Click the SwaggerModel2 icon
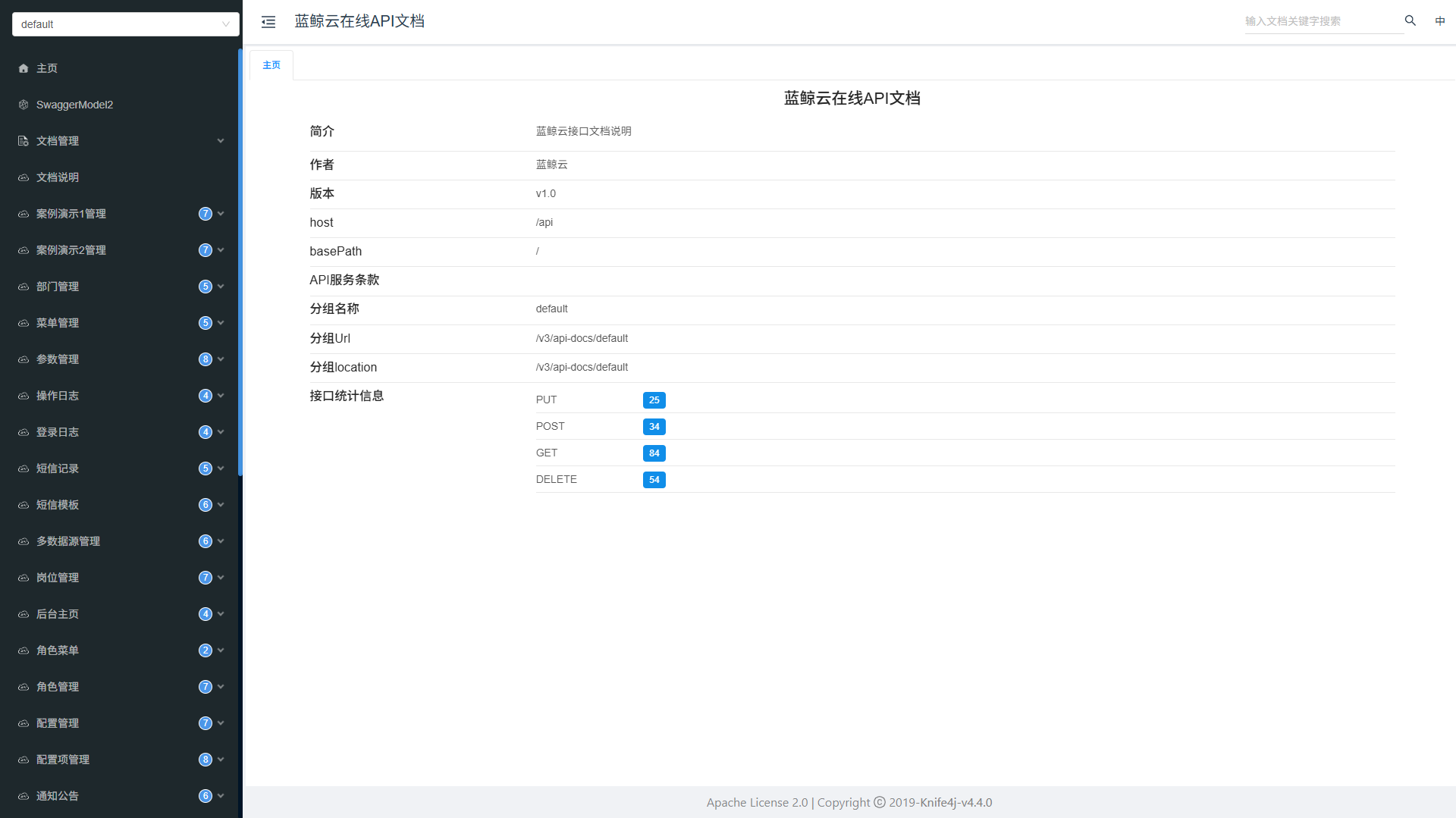This screenshot has height=818, width=1456. tap(24, 105)
